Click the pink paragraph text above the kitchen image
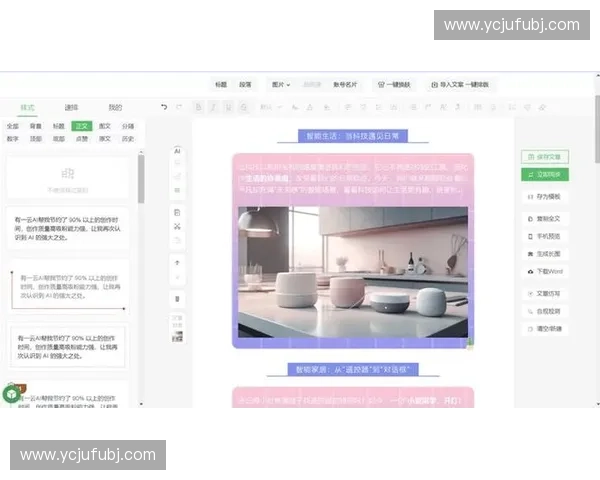The width and height of the screenshot is (600, 480). 353,178
